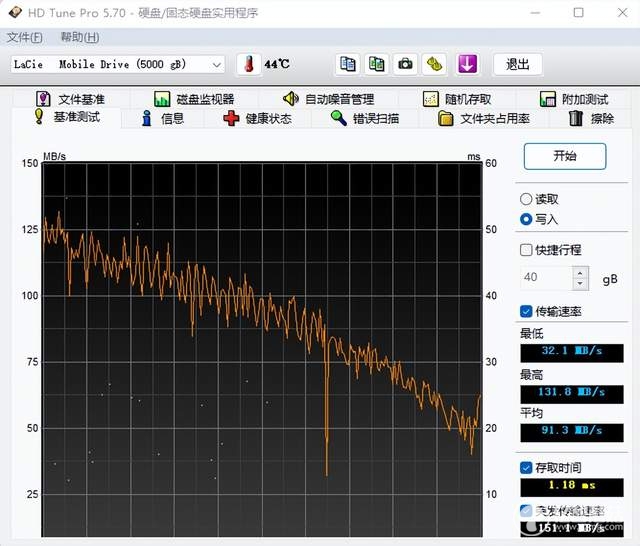This screenshot has height=546, width=640.
Task: Click the copy screenshot to clipboard icon
Action: 376,64
